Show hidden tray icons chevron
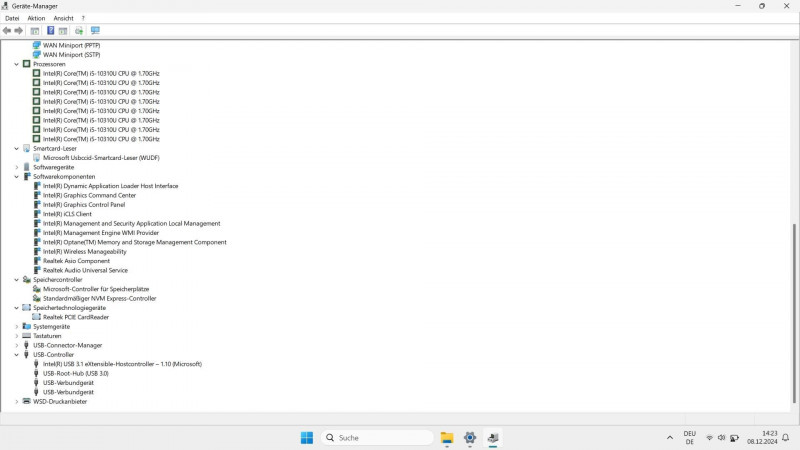The width and height of the screenshot is (800, 450). [x=669, y=438]
